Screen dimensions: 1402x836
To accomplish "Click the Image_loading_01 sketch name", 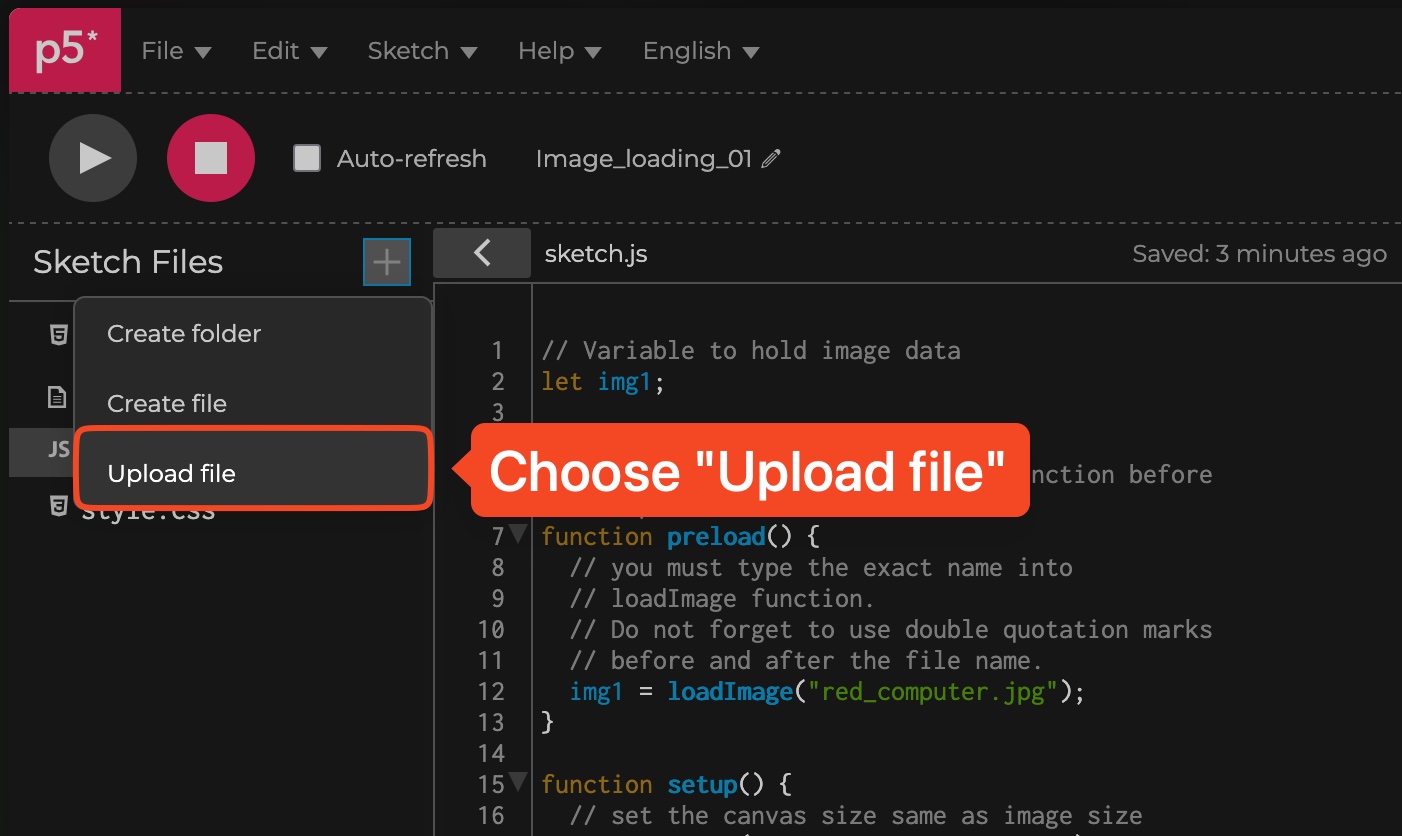I will [x=643, y=159].
